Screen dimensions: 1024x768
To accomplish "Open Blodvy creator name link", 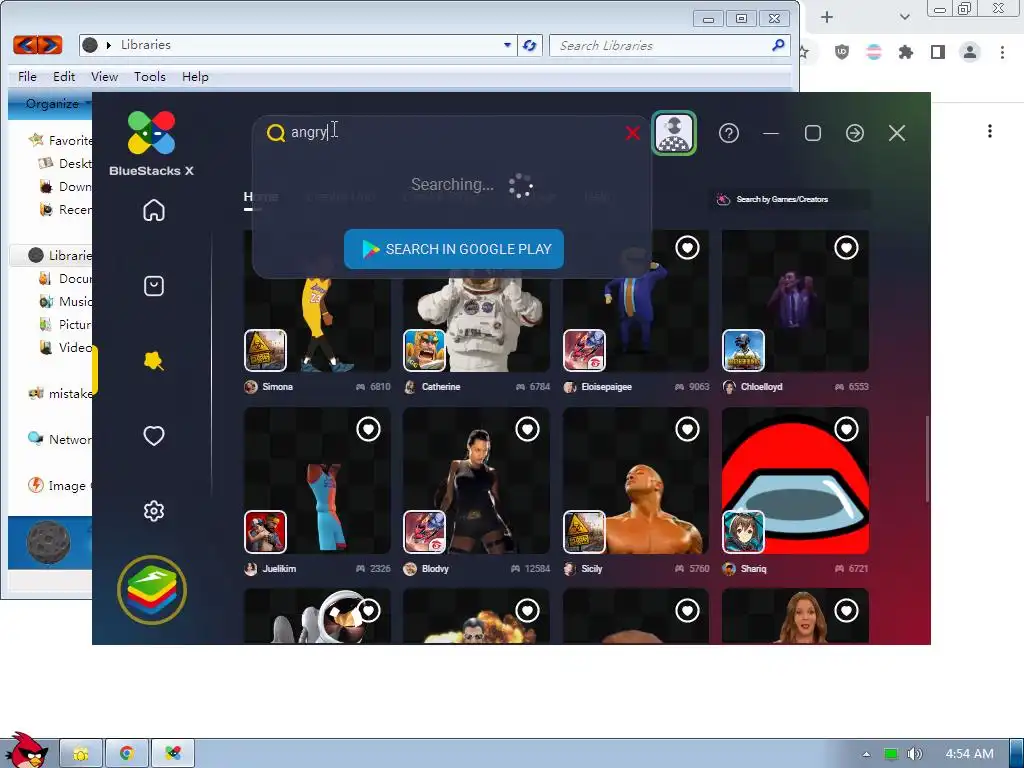I will [435, 569].
